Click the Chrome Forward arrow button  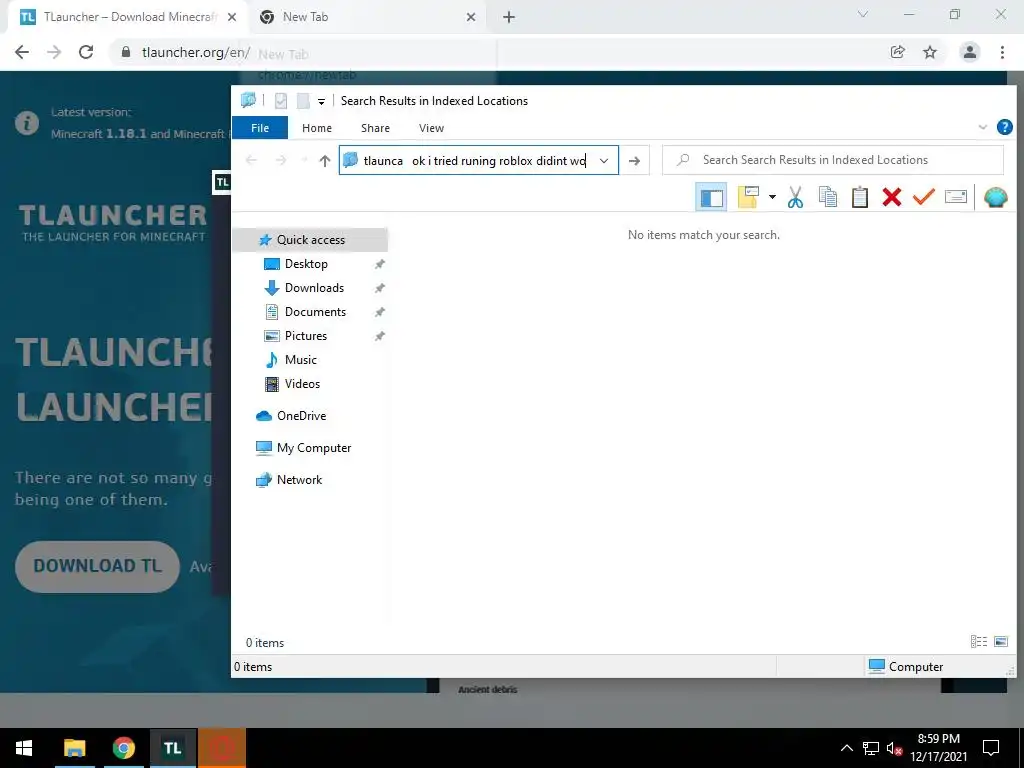pos(54,52)
